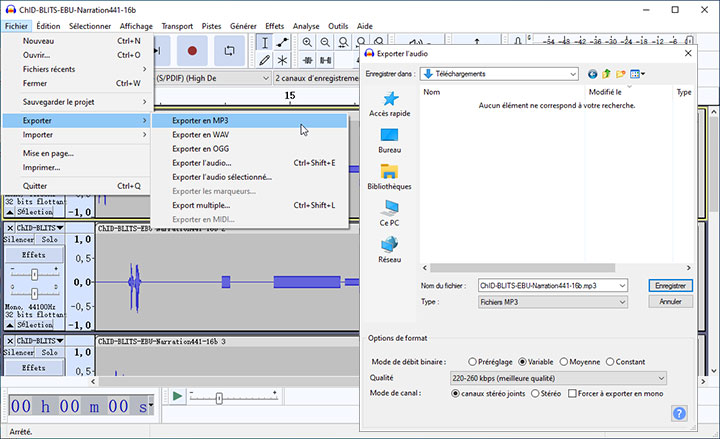Select the Constant bitrate mode

coord(609,361)
